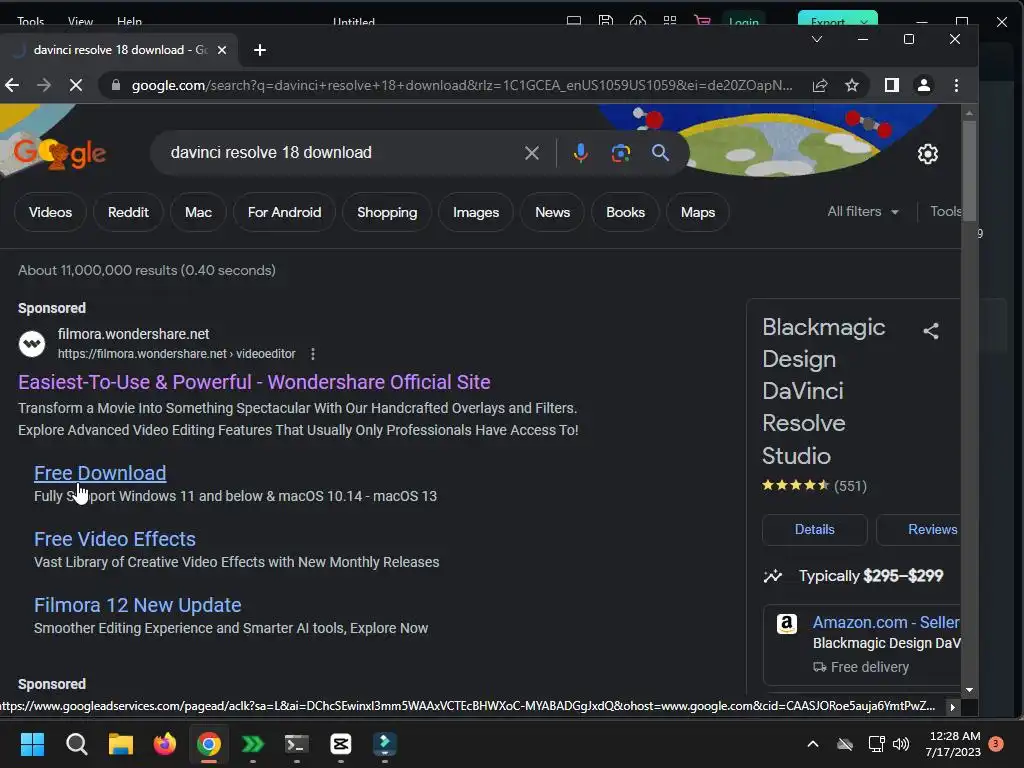Open the terminal taskbar icon
This screenshot has width=1024, height=768.
[296, 744]
